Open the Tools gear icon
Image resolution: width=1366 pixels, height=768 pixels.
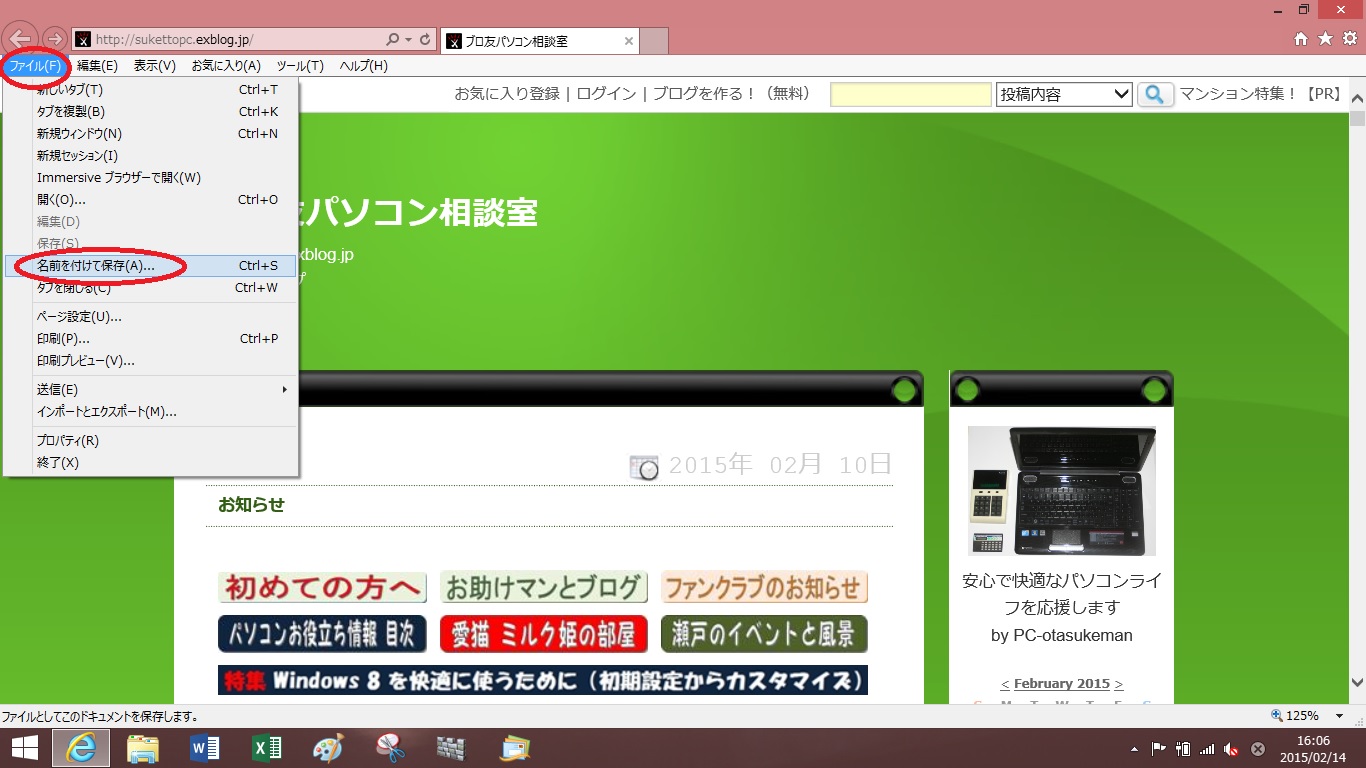click(1349, 39)
